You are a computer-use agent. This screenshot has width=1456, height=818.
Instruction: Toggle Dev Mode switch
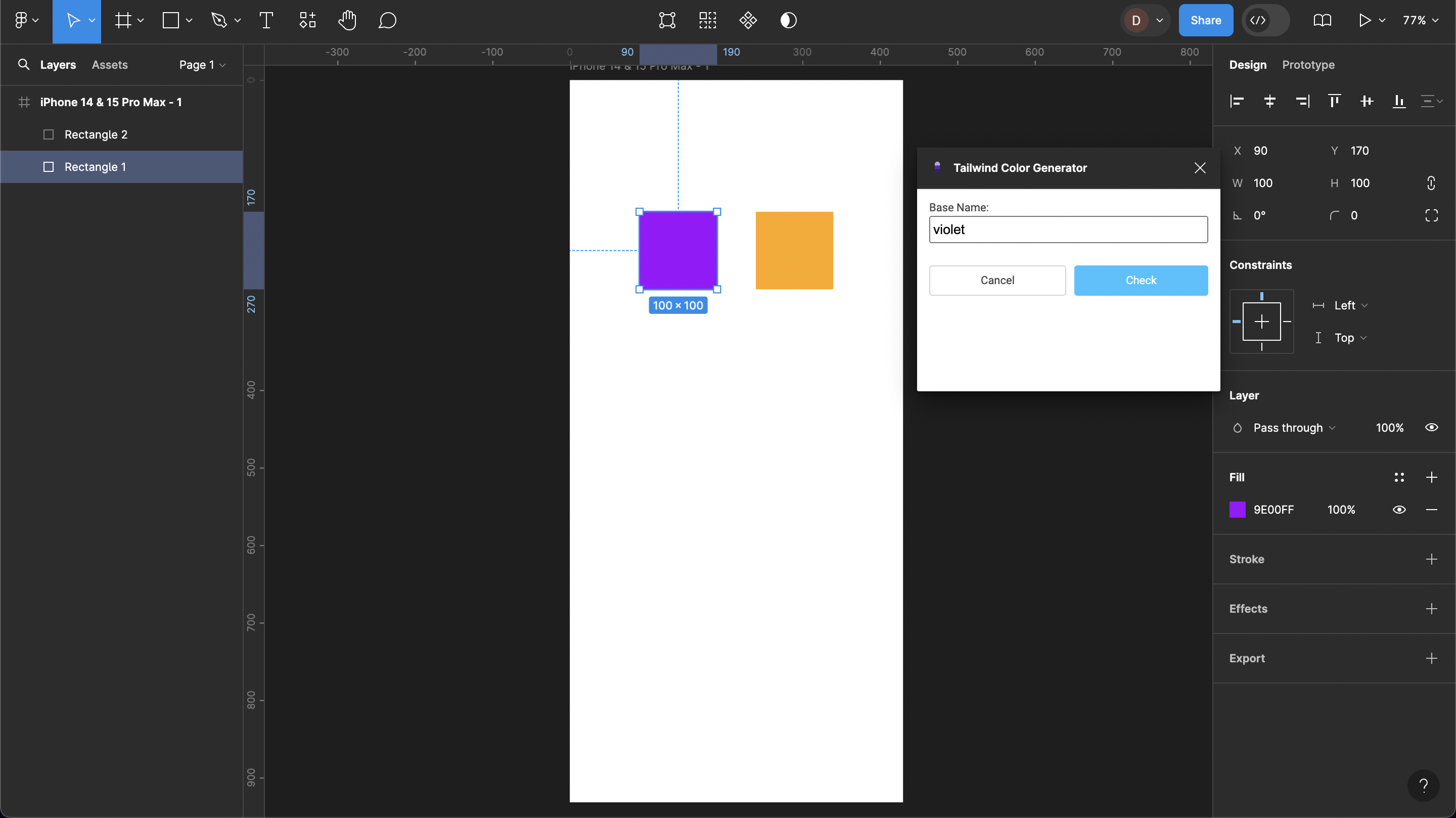1265,20
